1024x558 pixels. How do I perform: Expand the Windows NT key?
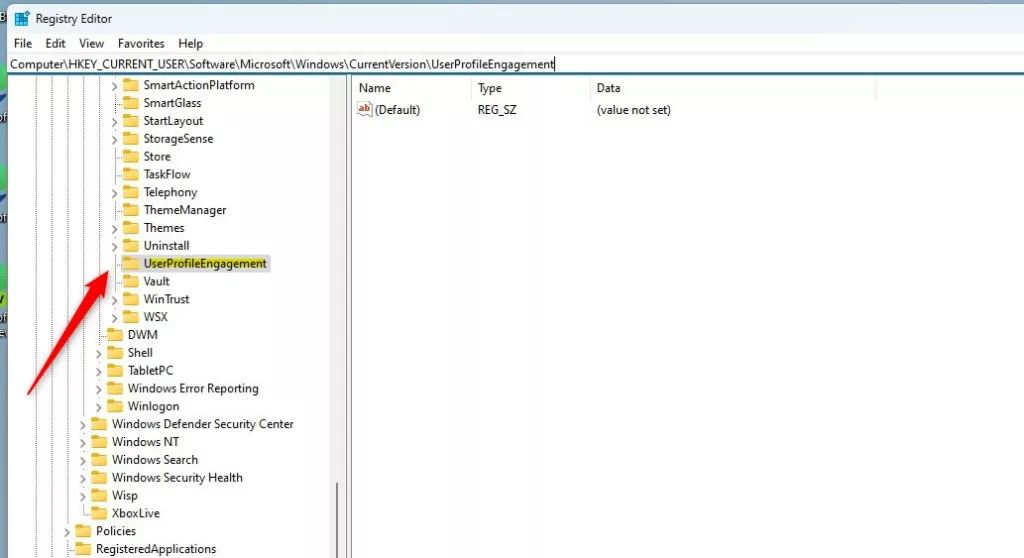click(x=82, y=442)
